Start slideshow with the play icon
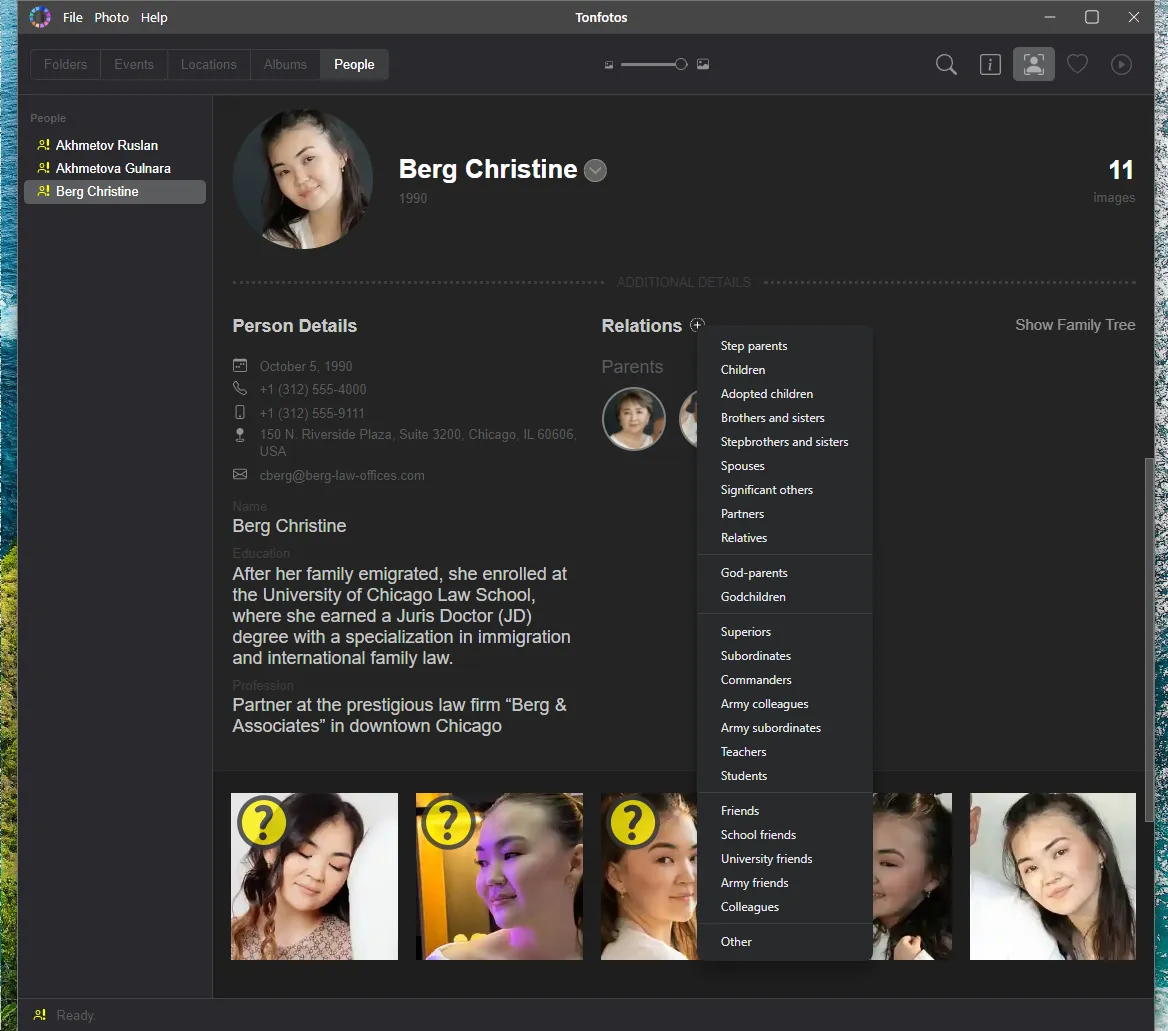 (x=1121, y=65)
